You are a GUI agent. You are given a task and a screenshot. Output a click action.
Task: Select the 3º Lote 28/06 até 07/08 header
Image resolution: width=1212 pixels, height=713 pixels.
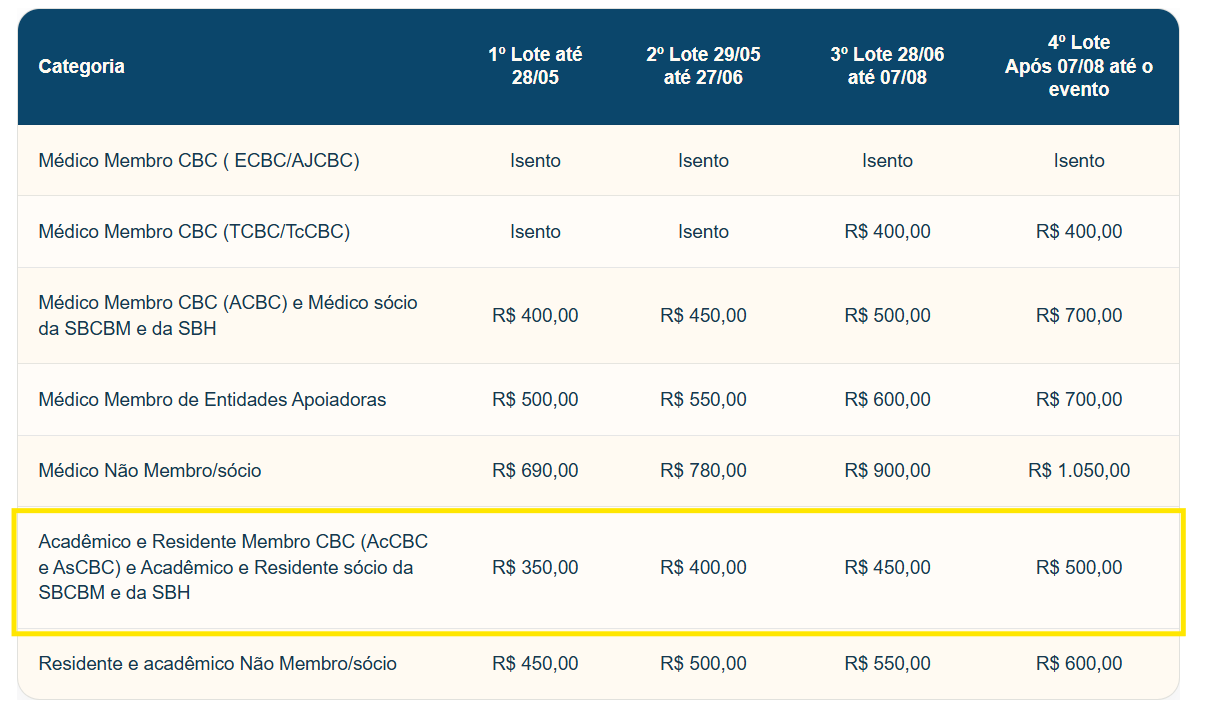coord(887,66)
